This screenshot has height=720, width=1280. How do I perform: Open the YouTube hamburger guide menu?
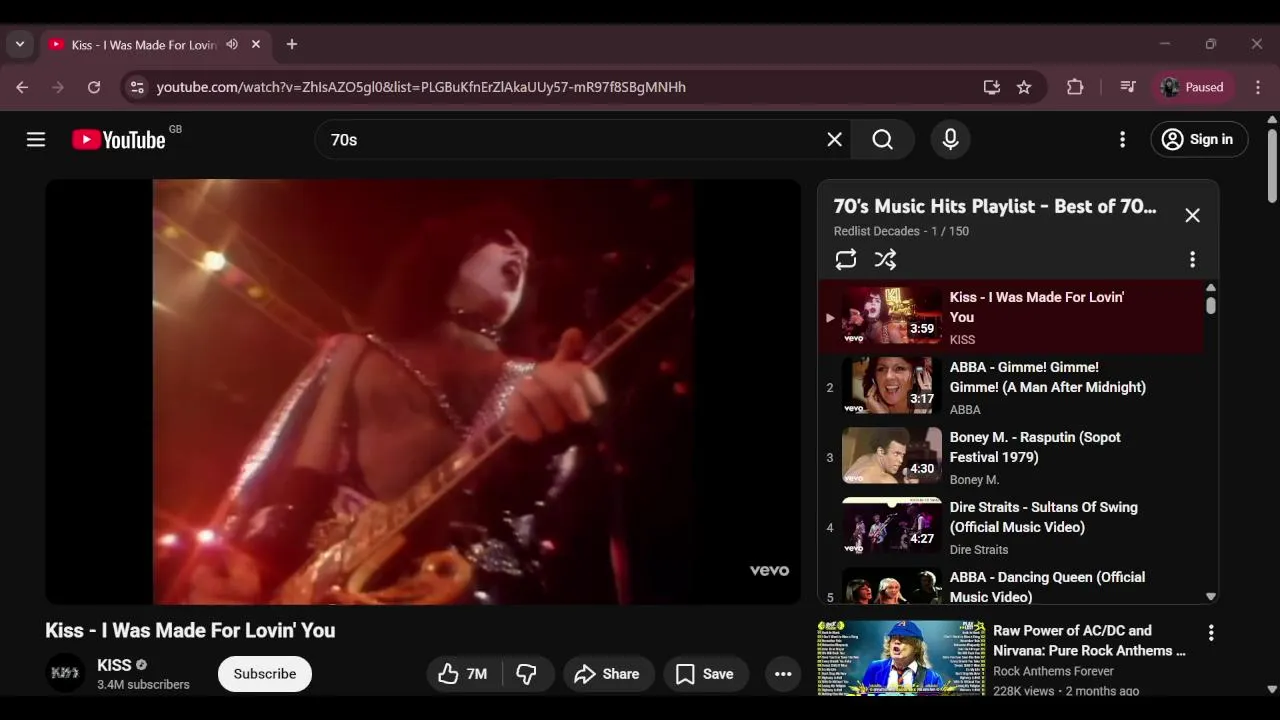(x=36, y=140)
